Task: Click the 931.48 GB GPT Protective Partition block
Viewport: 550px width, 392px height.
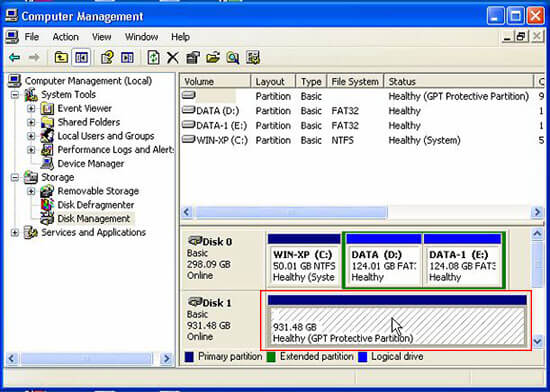Action: point(397,321)
